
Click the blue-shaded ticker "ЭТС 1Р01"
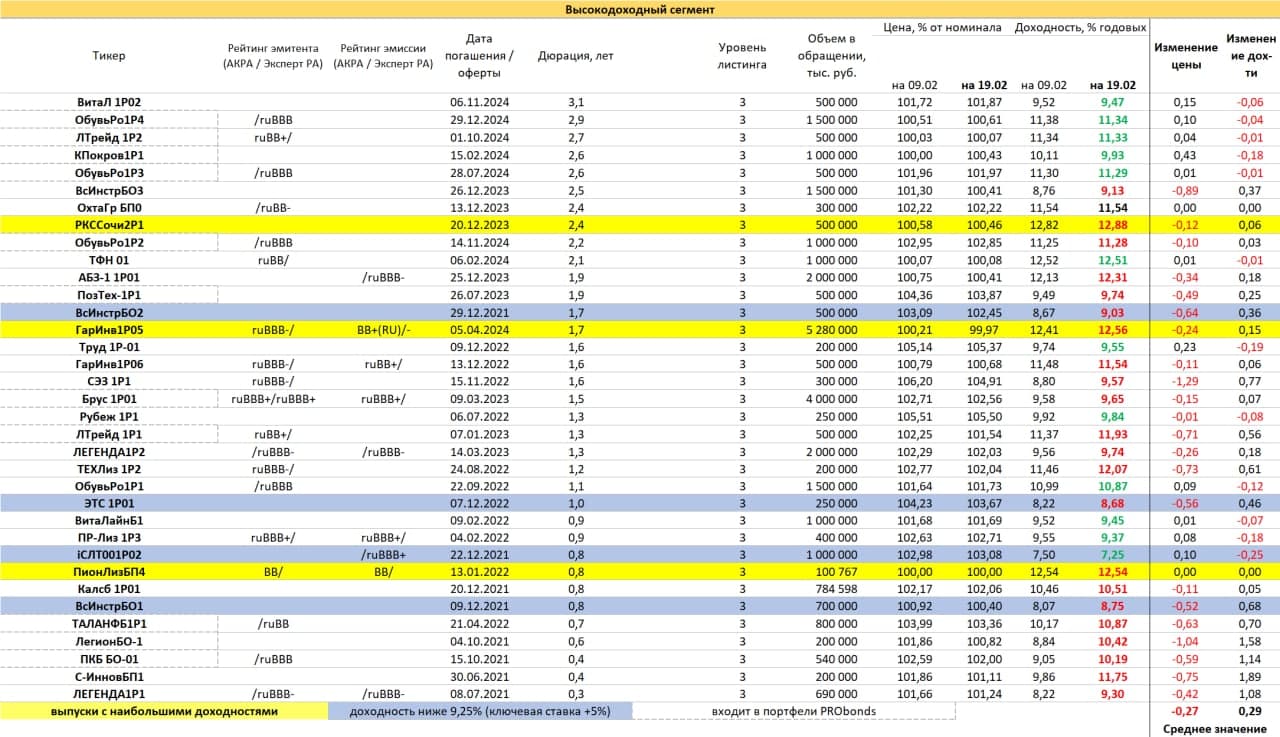109,503
